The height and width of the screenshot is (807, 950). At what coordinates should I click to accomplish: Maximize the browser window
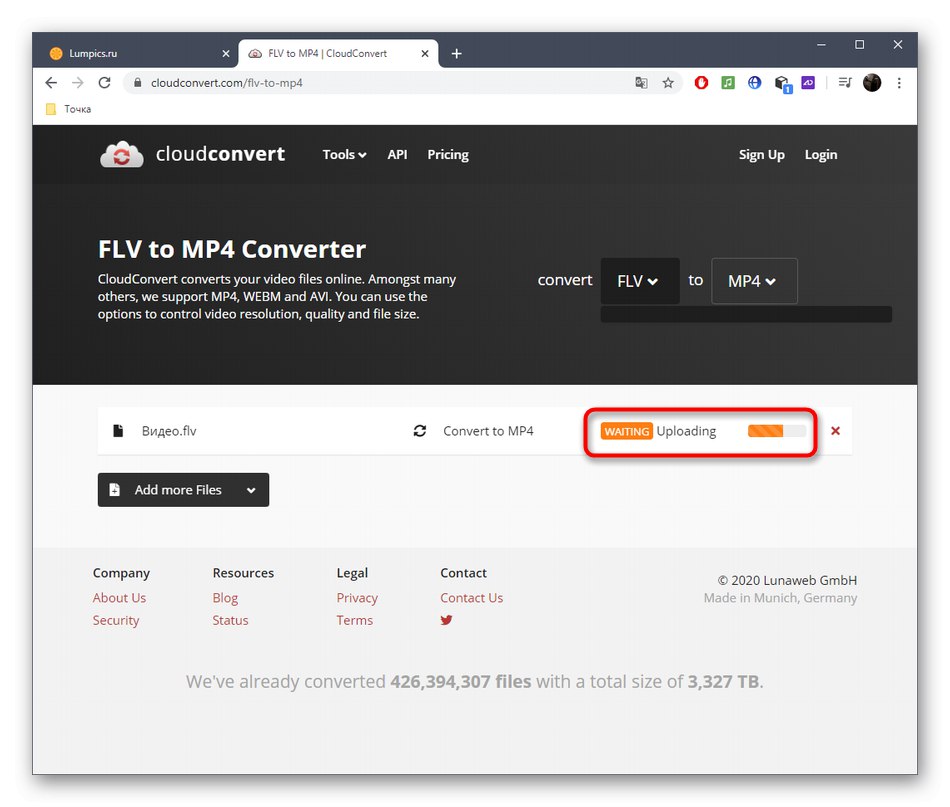click(x=859, y=45)
